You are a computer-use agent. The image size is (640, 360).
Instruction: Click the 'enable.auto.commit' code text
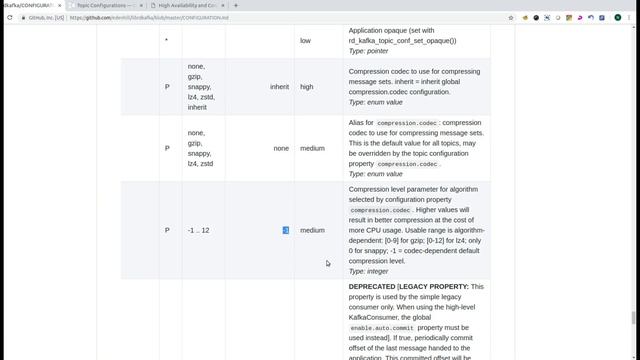(382, 328)
